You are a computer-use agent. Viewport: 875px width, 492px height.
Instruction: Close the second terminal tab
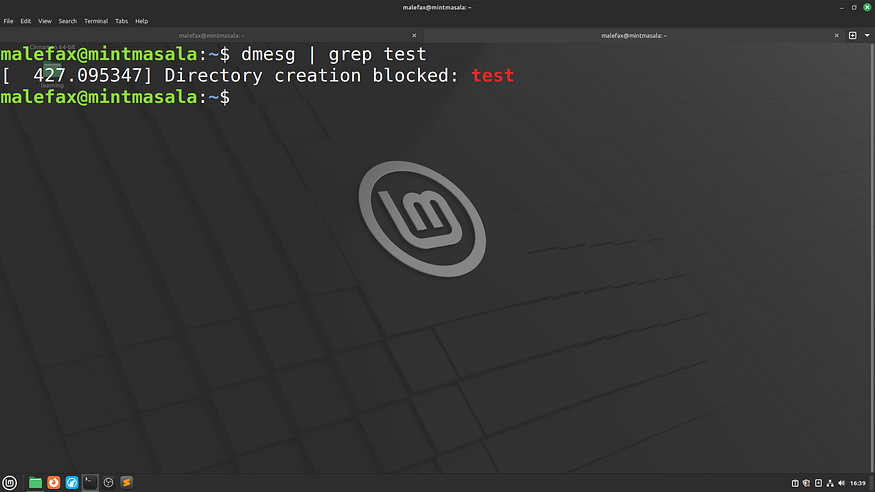pos(836,36)
